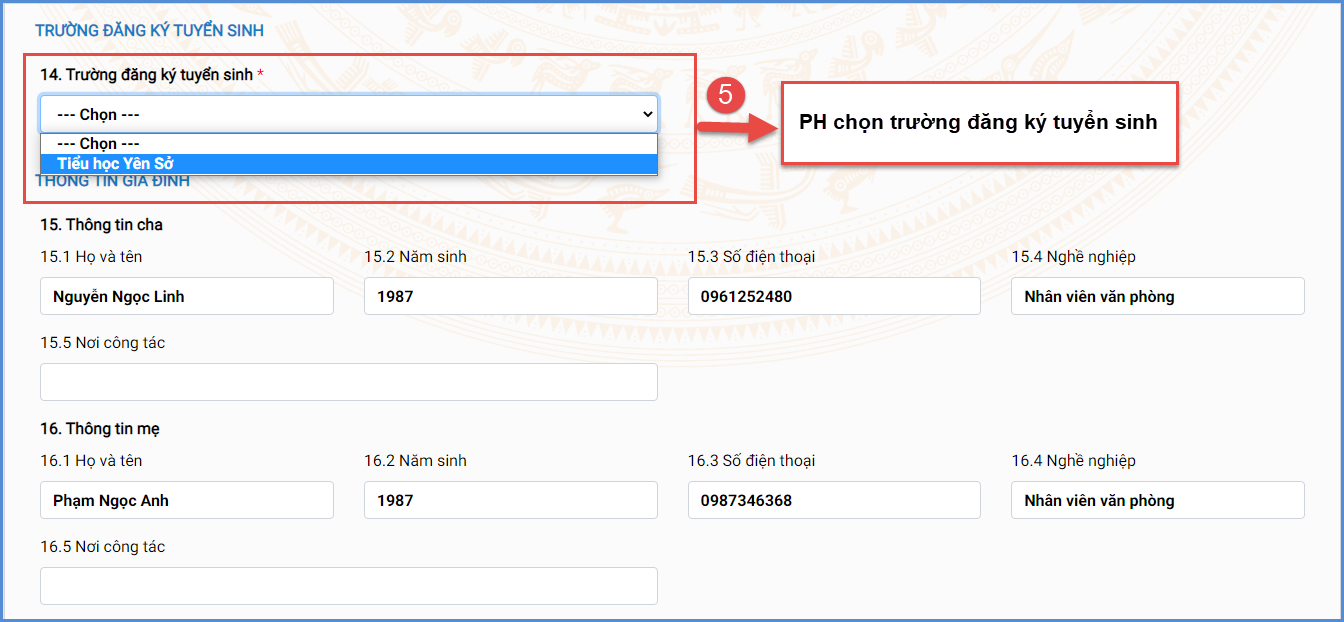Click the '16. Thông tin mẹ' label
The width and height of the screenshot is (1344, 622).
[100, 429]
